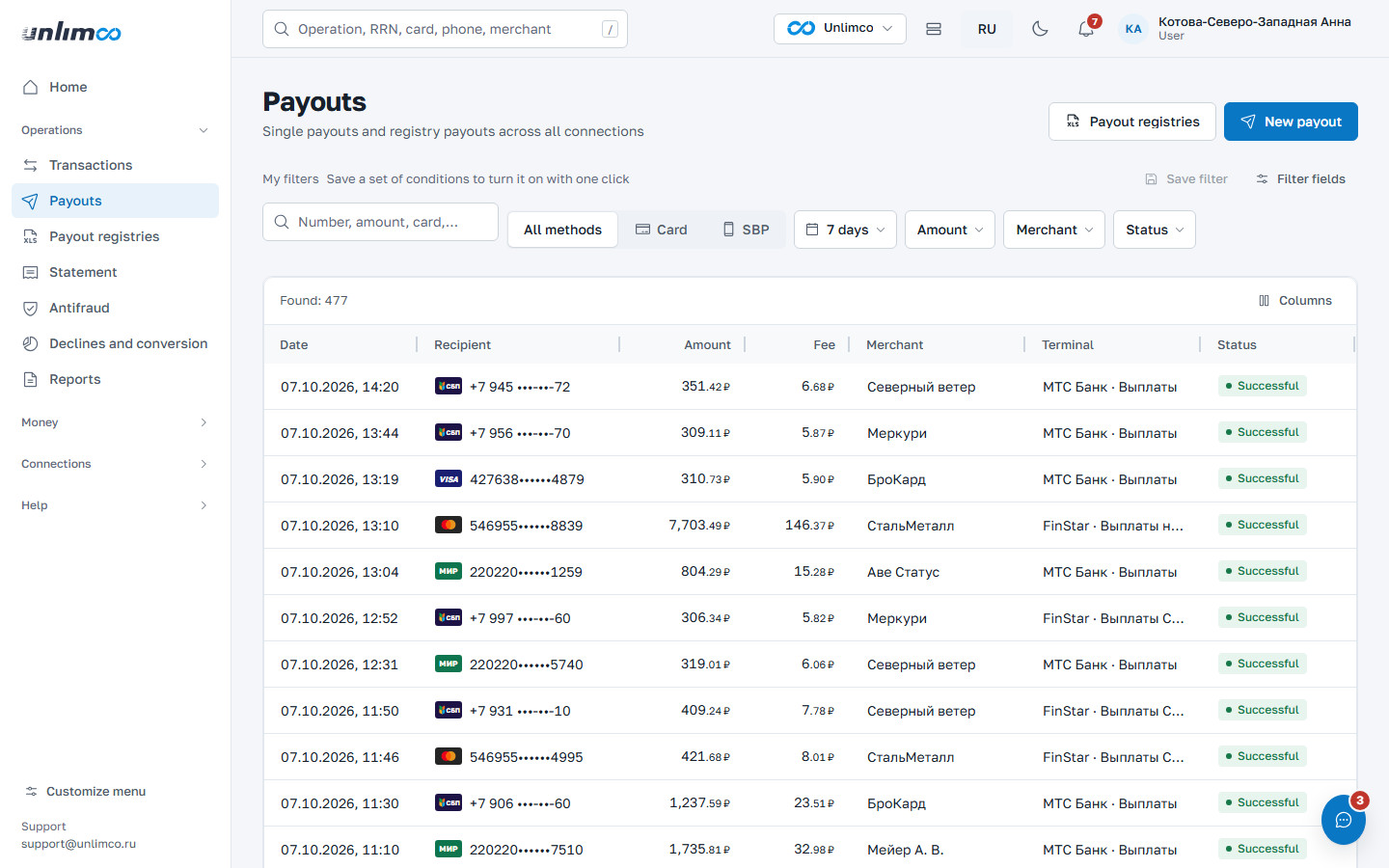Image resolution: width=1389 pixels, height=868 pixels.
Task: Create a New payout
Action: point(1291,122)
